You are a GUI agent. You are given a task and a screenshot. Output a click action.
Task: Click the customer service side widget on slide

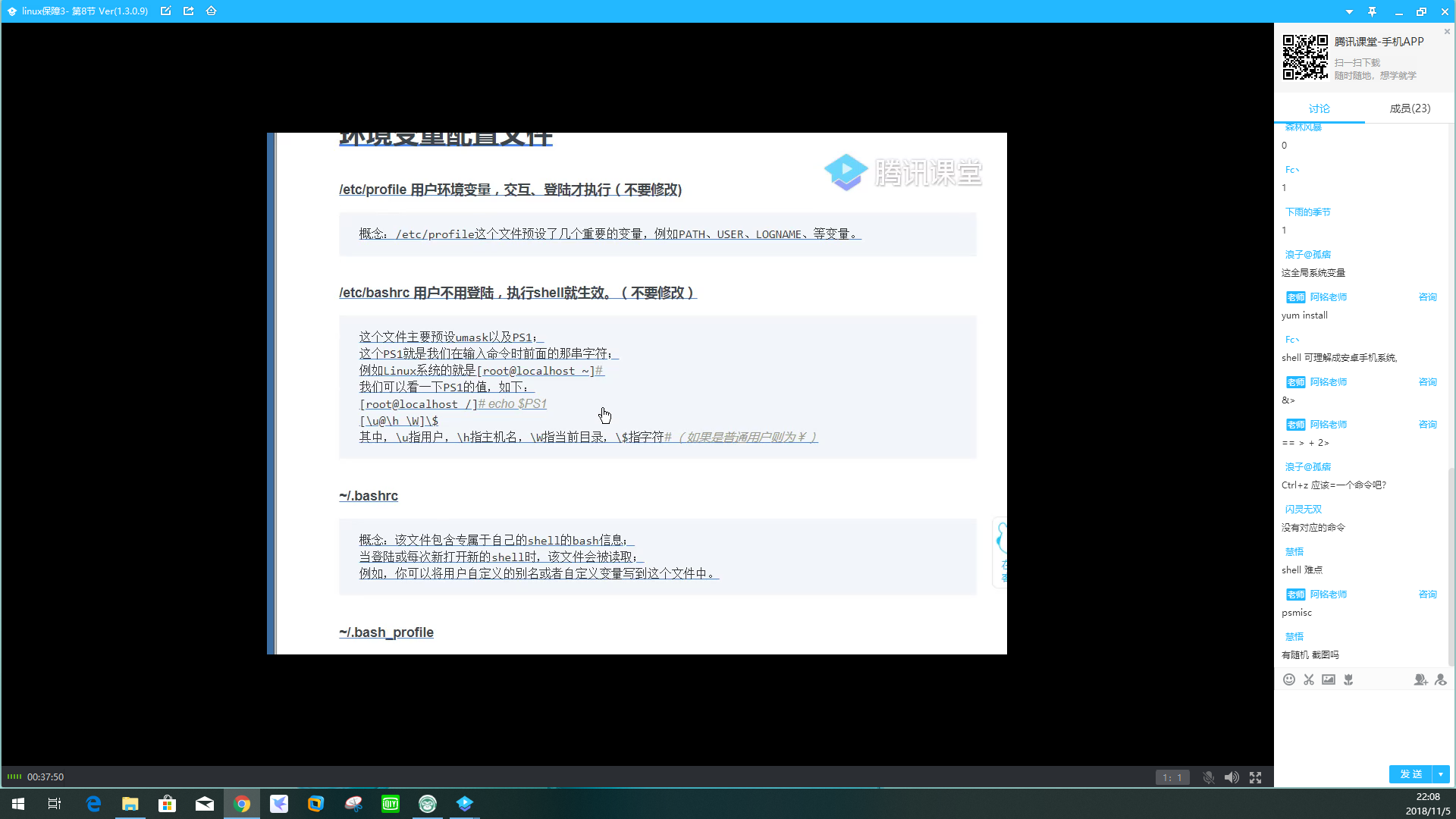point(1000,552)
